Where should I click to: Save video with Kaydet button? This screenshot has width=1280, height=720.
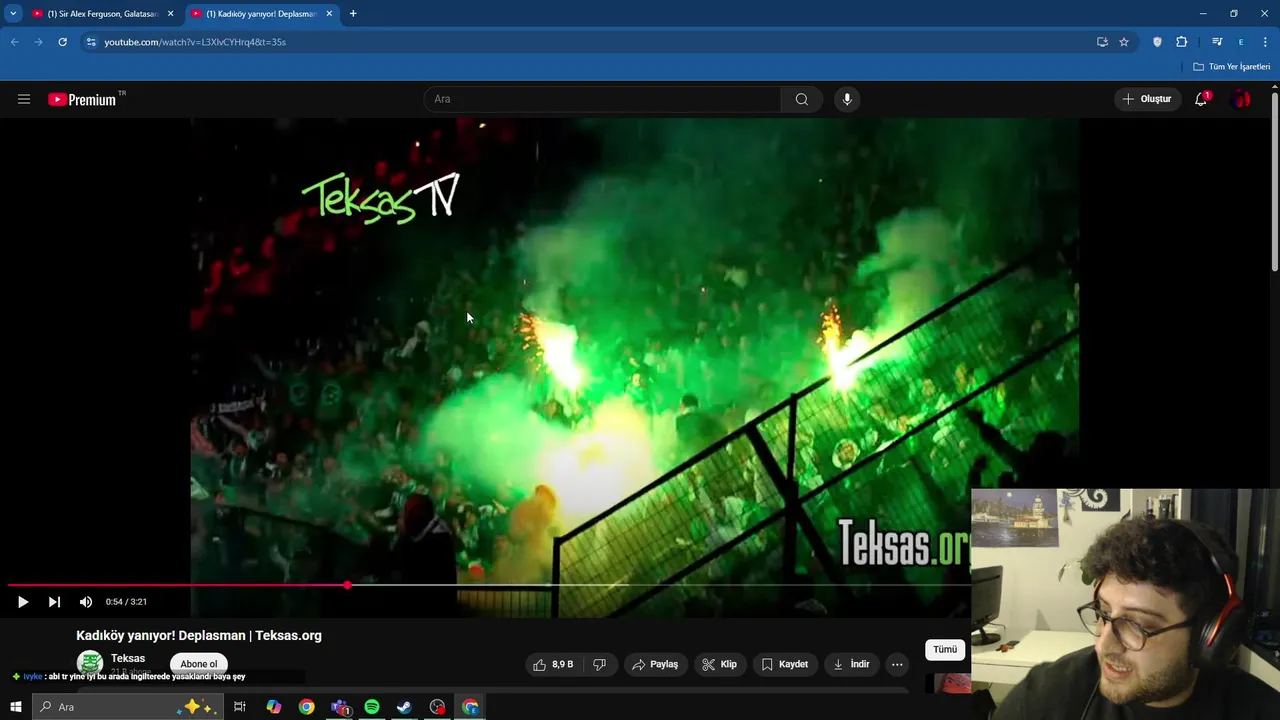pos(785,664)
